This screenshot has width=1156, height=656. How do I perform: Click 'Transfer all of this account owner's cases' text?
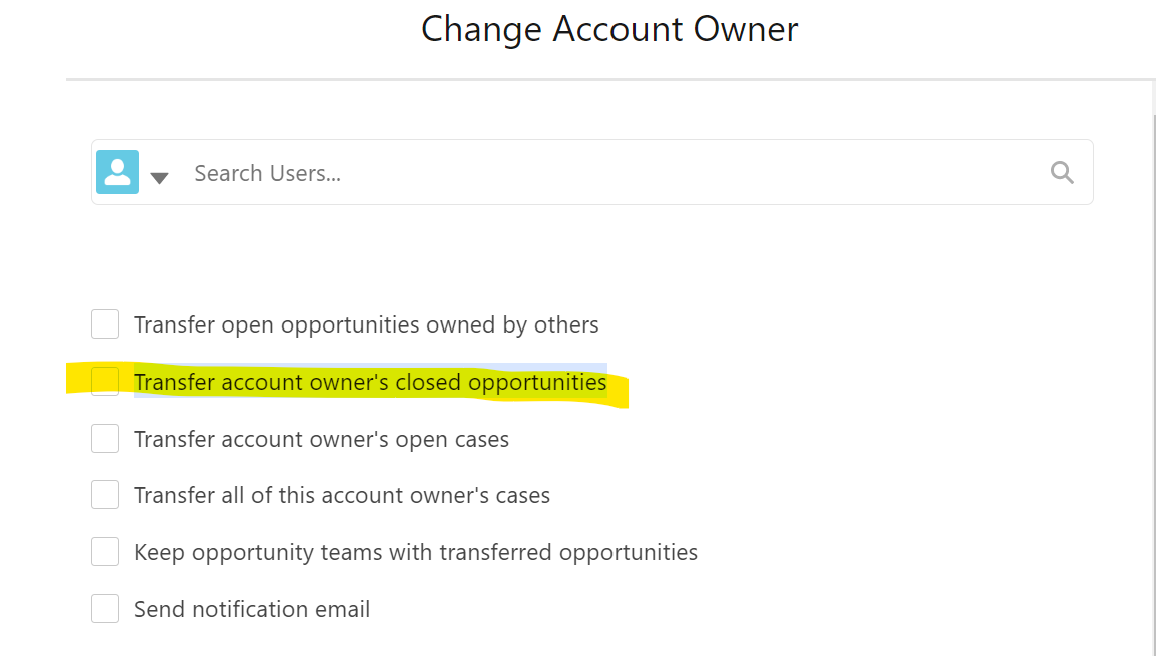(342, 495)
